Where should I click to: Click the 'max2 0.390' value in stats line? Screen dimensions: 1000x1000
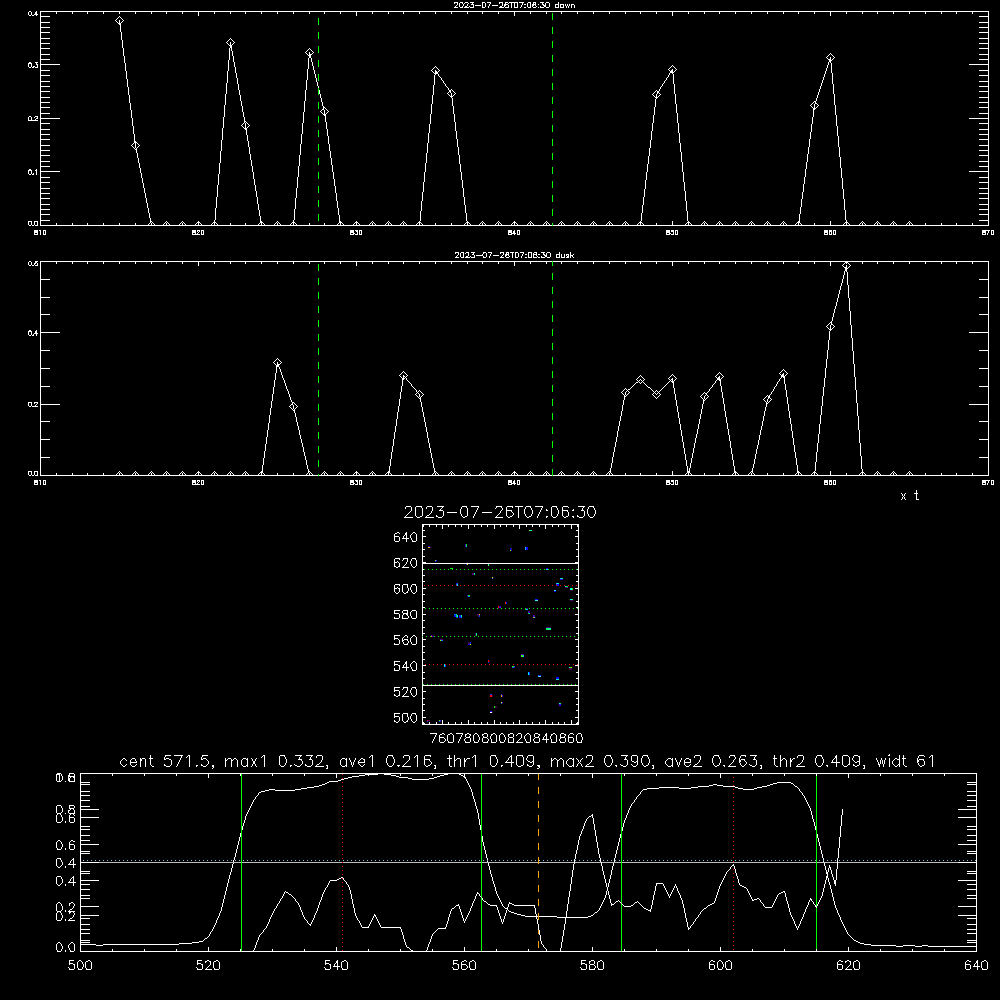(600, 761)
